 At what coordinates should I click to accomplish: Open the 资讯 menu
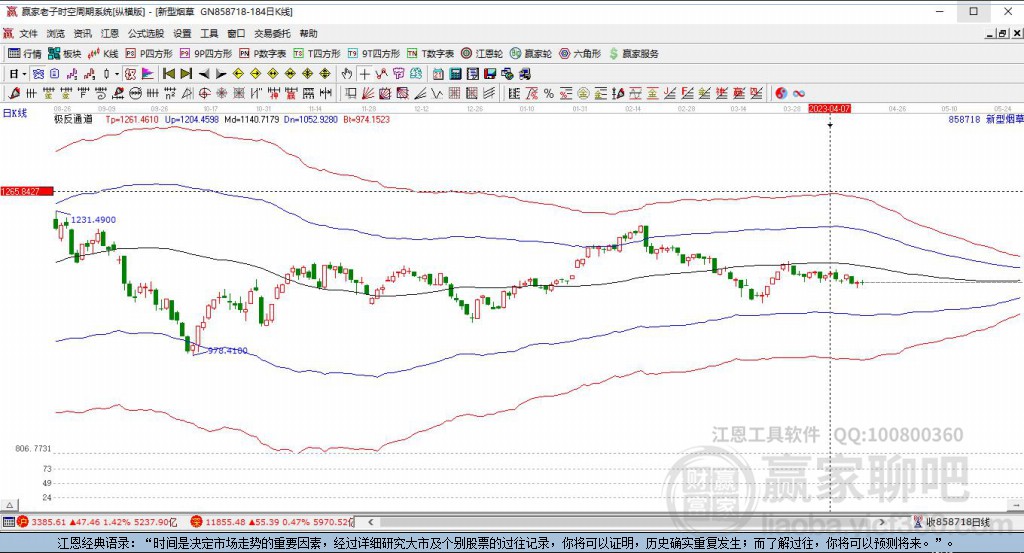(x=83, y=33)
